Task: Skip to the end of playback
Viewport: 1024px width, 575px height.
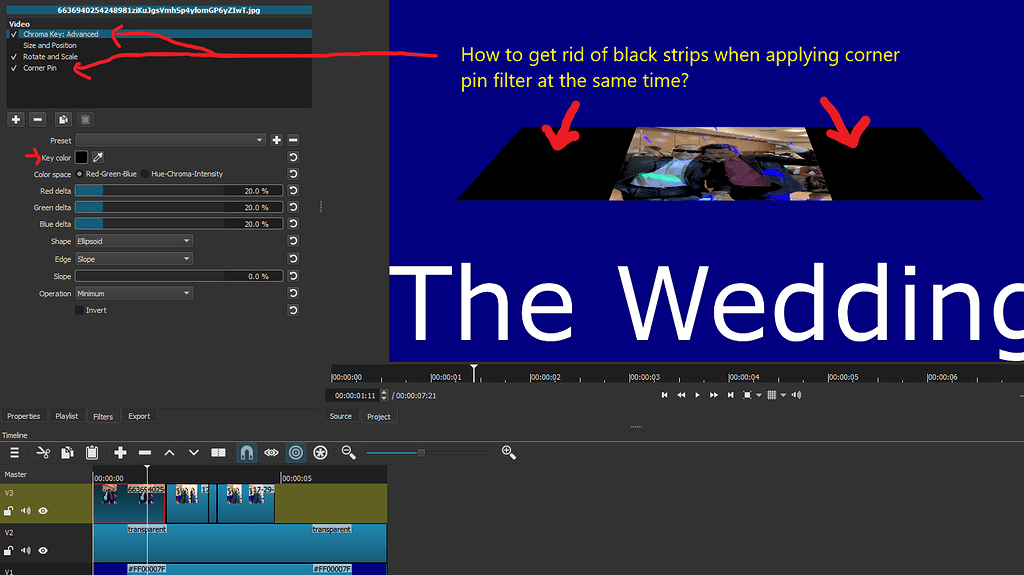Action: tap(731, 395)
